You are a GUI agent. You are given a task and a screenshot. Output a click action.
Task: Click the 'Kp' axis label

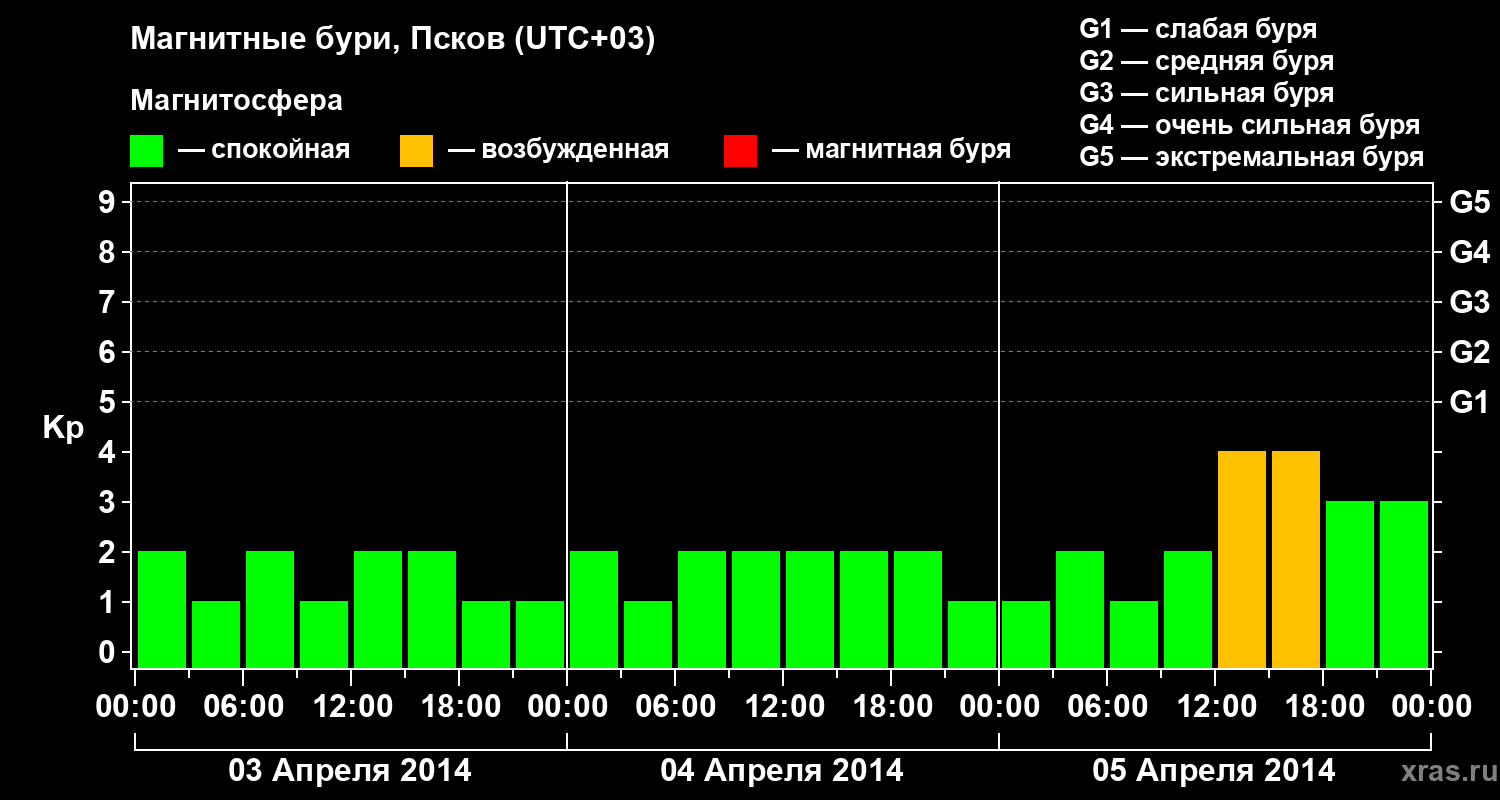(63, 428)
